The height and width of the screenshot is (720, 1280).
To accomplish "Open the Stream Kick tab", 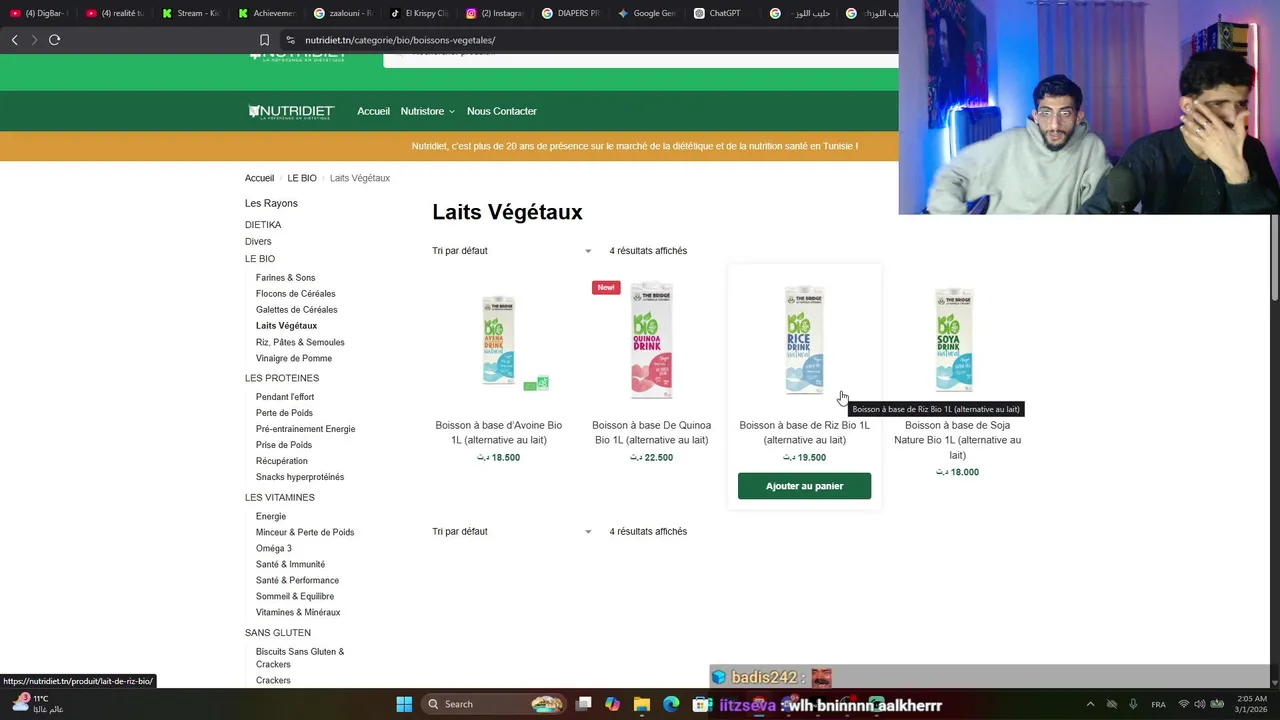I will pyautogui.click(x=191, y=13).
